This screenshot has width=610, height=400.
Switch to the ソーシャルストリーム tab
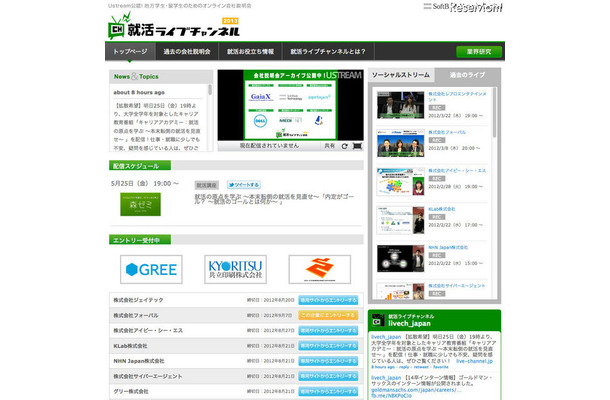[x=401, y=75]
